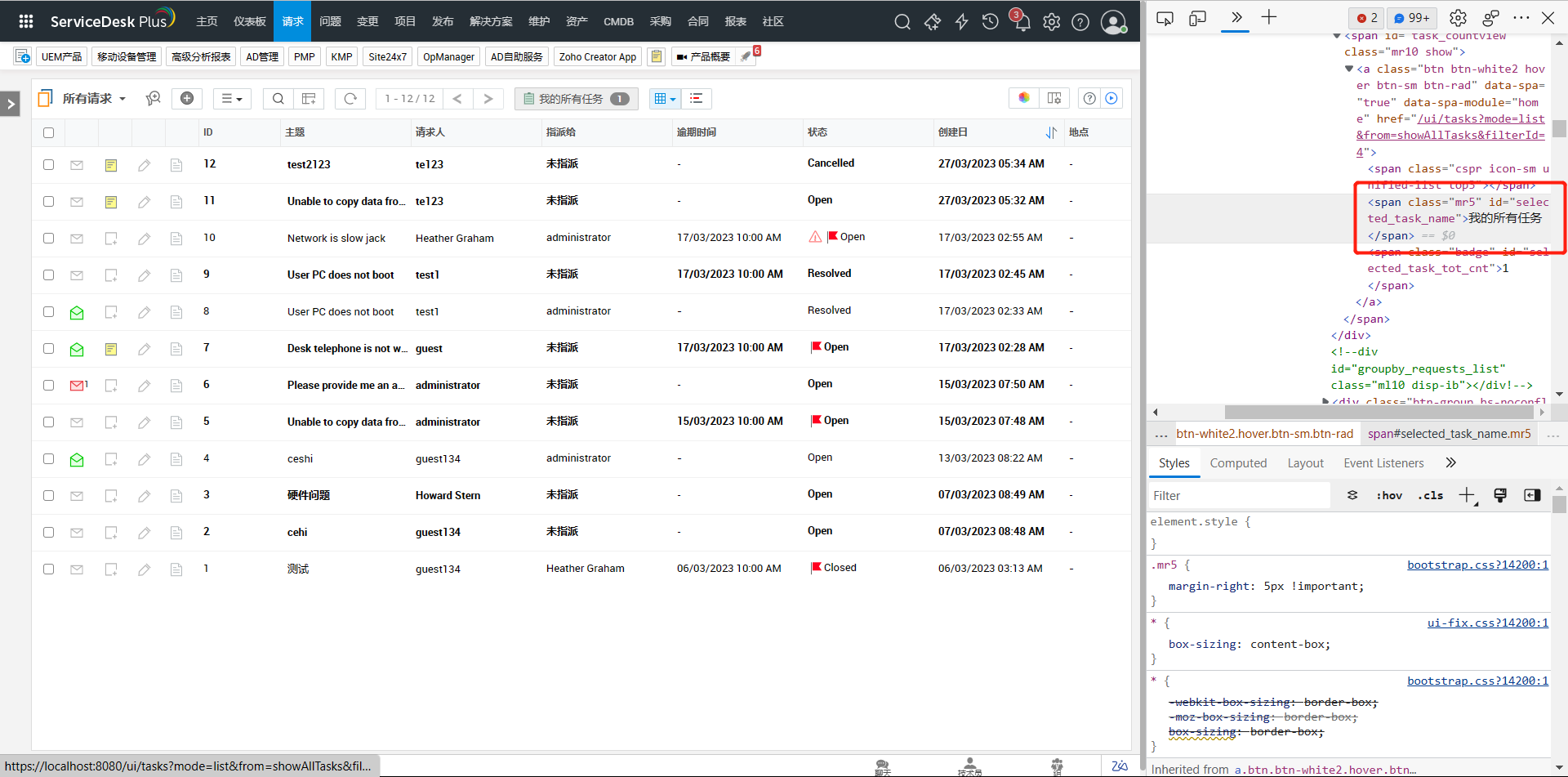
Task: Switch to the Computed tab in DevTools
Action: (x=1238, y=463)
